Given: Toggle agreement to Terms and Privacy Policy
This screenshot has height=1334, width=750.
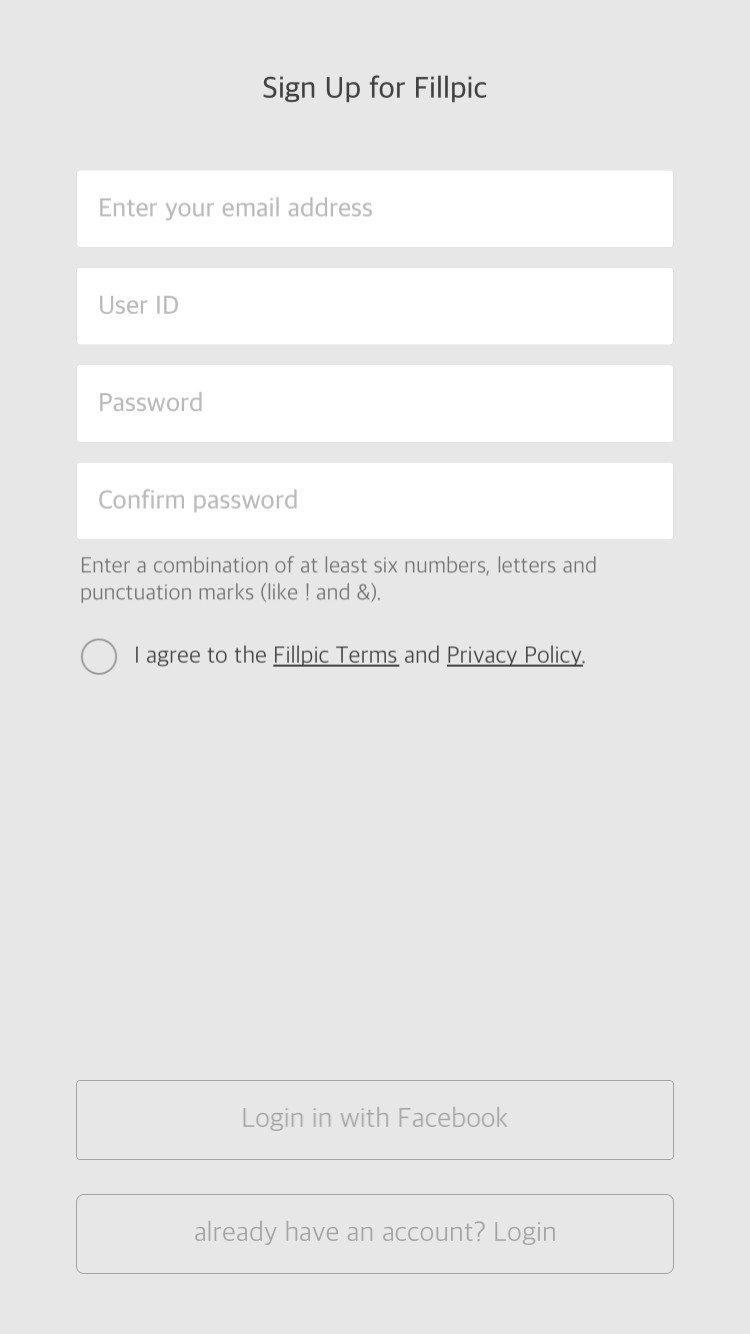Looking at the screenshot, I should [99, 656].
